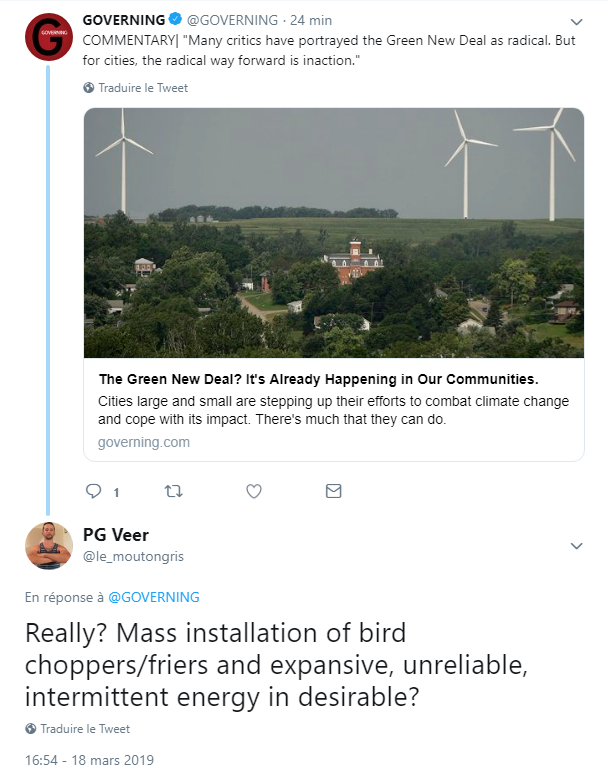Viewport: 609px width, 779px height.
Task: Follow the governing.com domain link
Action: [144, 442]
